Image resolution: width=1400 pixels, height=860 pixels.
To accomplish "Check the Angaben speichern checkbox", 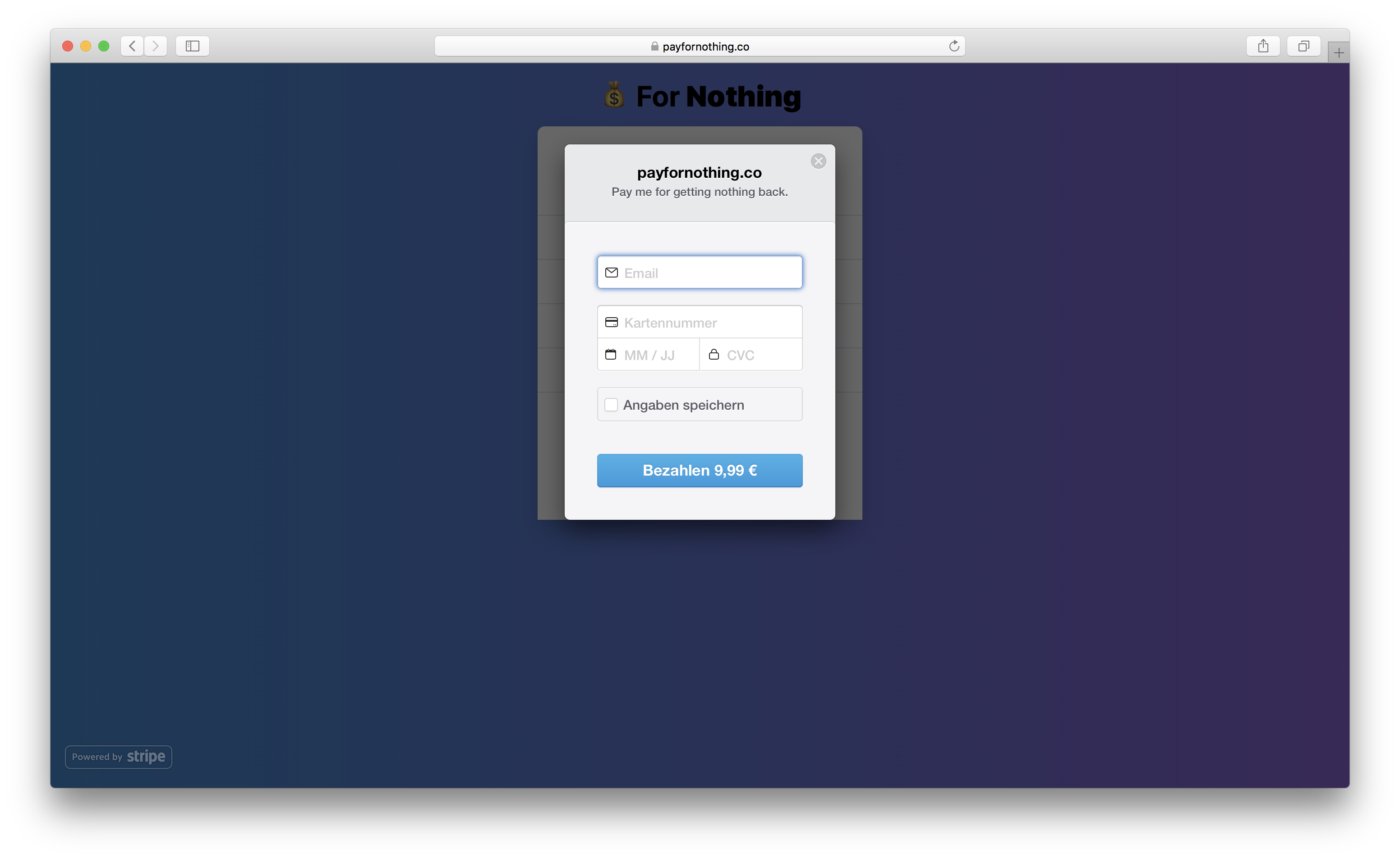I will [611, 404].
